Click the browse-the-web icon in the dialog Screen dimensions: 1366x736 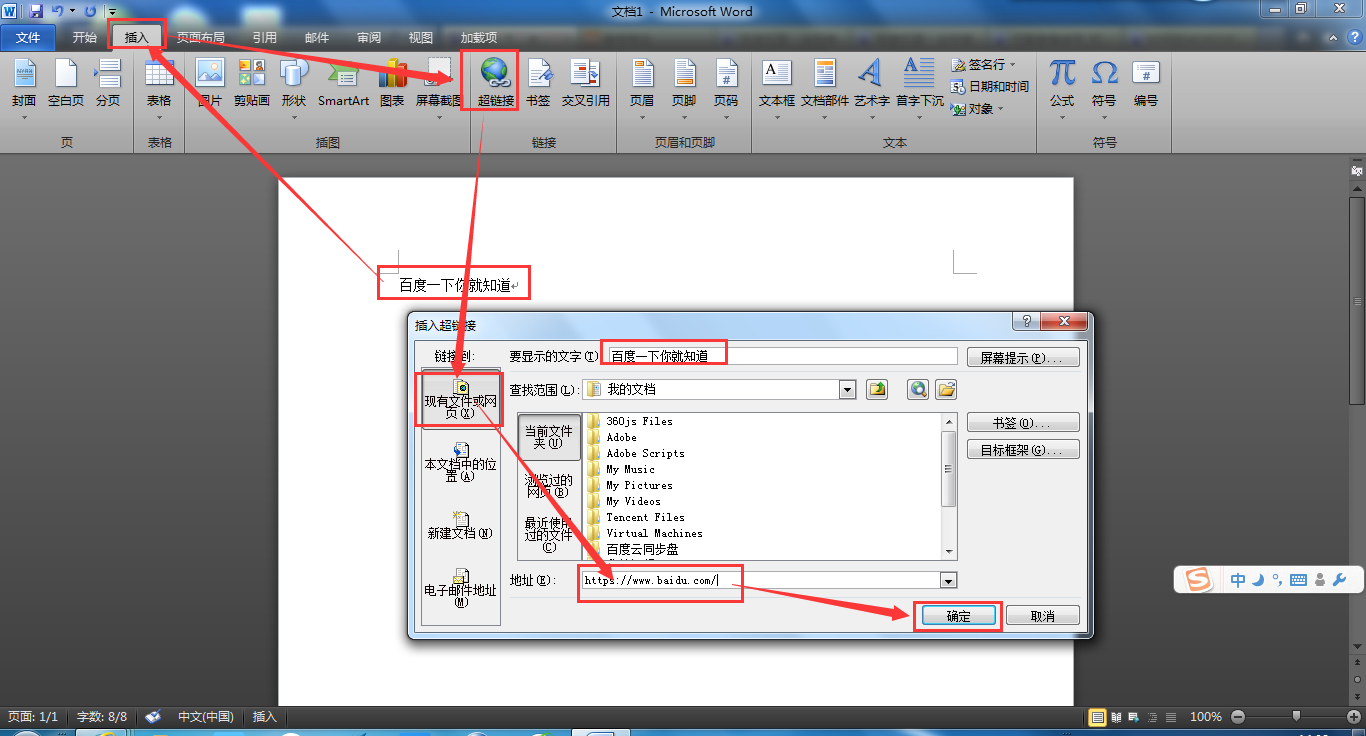click(x=918, y=389)
